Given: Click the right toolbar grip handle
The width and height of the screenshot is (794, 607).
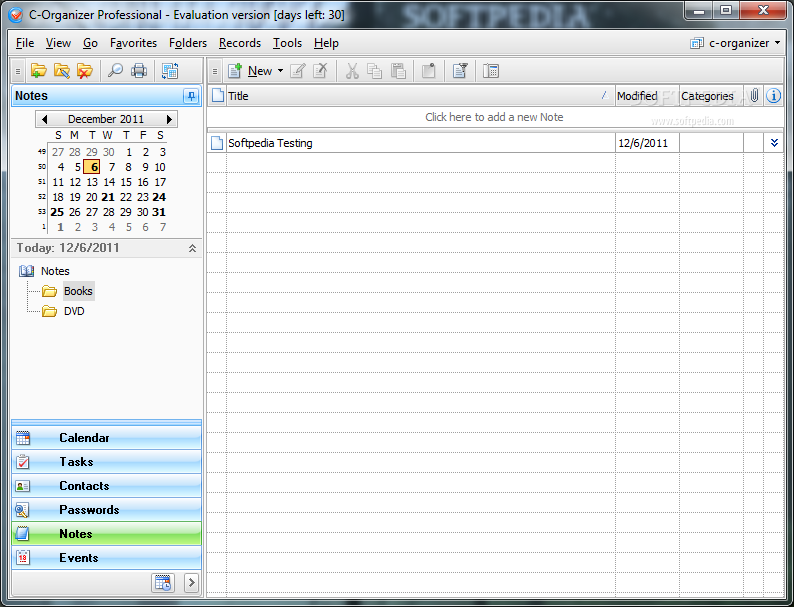Looking at the screenshot, I should coord(215,71).
